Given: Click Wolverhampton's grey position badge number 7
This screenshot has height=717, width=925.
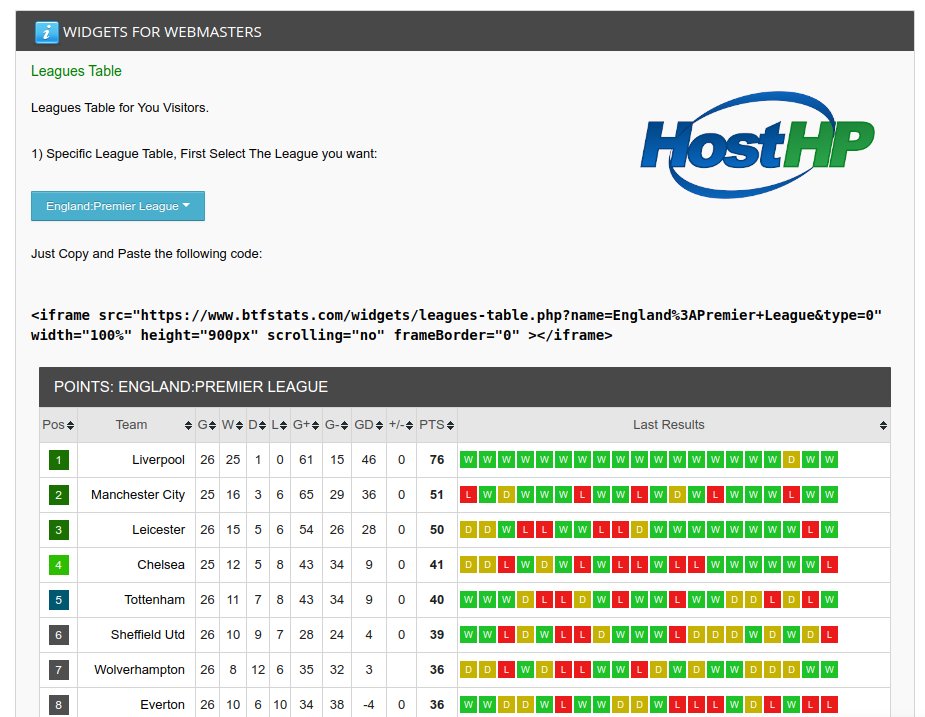Looking at the screenshot, I should click(x=58, y=669).
